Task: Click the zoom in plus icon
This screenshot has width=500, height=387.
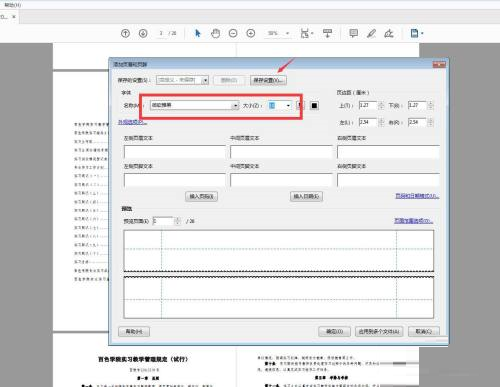Action: (x=251, y=33)
